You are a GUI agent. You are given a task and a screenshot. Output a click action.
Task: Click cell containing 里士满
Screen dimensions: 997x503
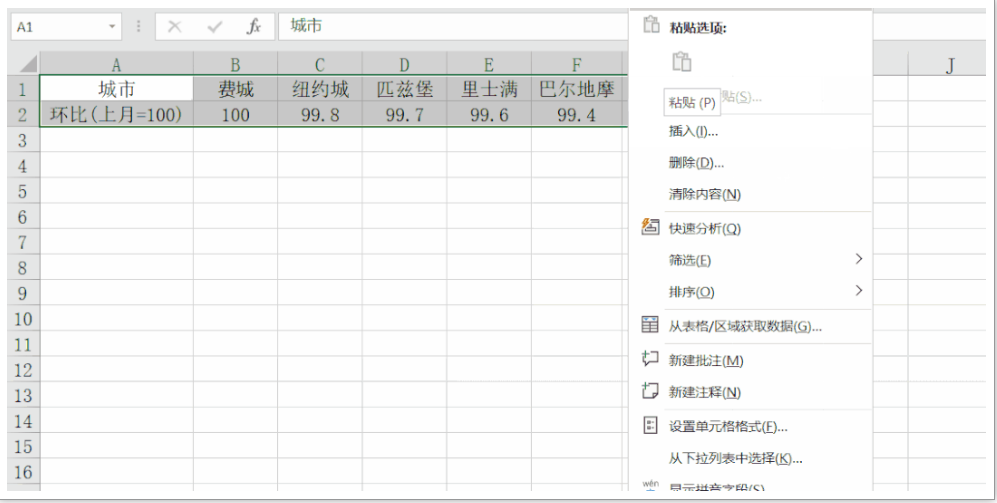(489, 89)
